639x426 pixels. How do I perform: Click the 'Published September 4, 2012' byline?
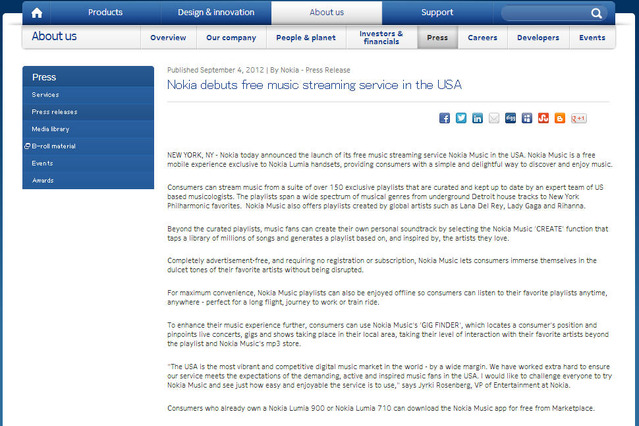[258, 70]
